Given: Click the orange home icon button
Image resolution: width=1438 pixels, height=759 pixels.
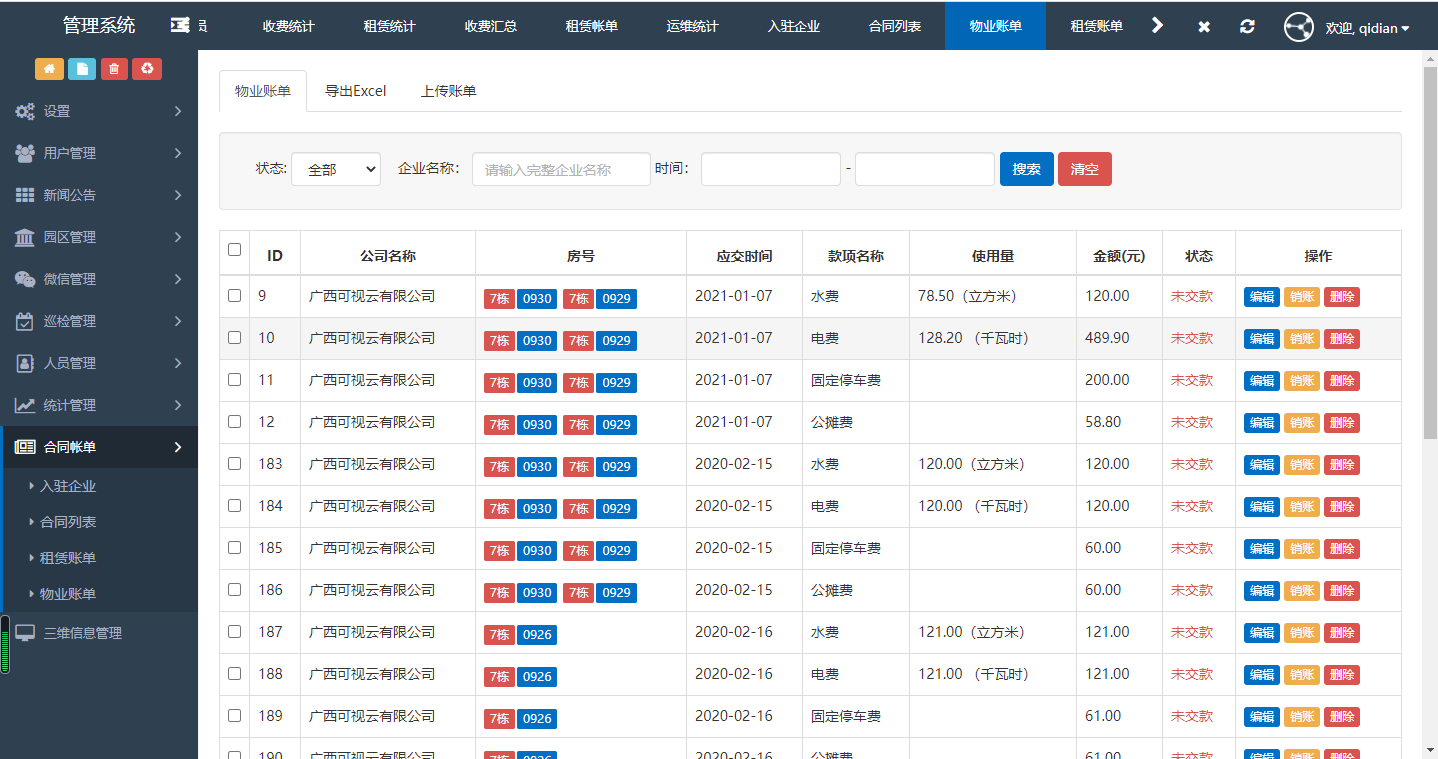Looking at the screenshot, I should [x=50, y=69].
